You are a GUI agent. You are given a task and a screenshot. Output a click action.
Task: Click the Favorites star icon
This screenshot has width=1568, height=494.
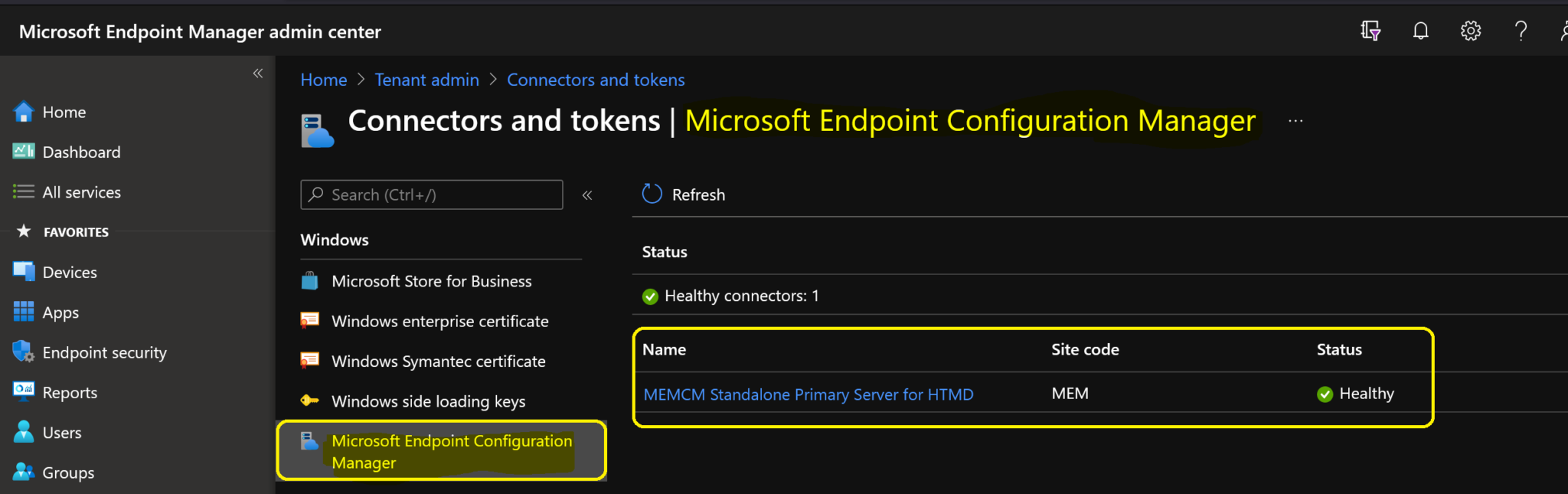(x=24, y=231)
